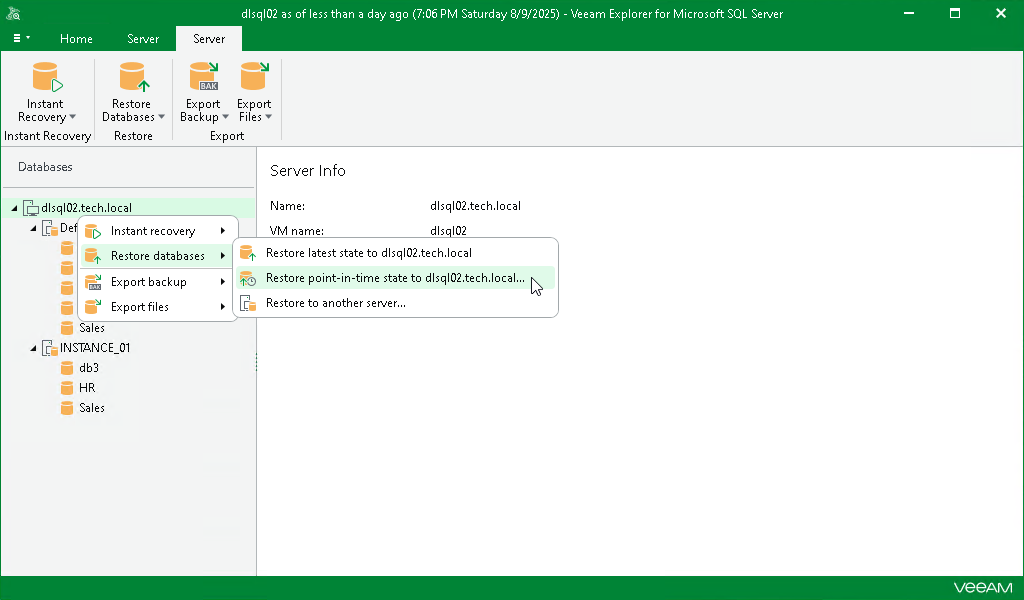Click the point-in-time restore clock icon

click(x=247, y=278)
